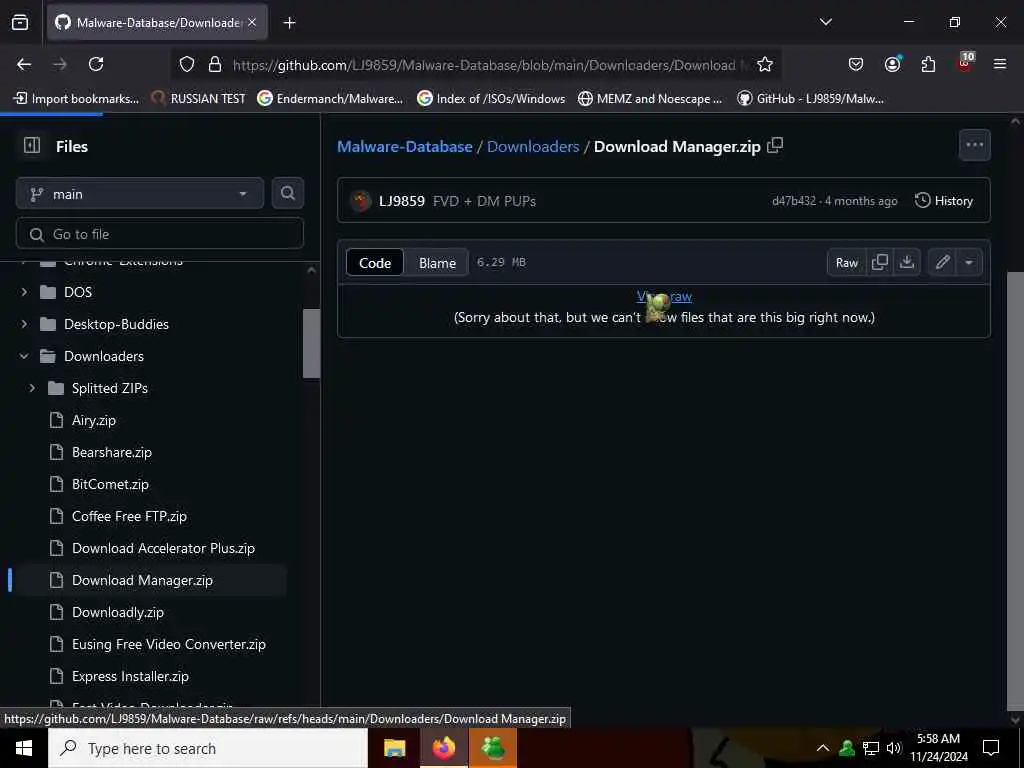Click the browser back arrow
This screenshot has height=768, width=1024.
pos(24,64)
